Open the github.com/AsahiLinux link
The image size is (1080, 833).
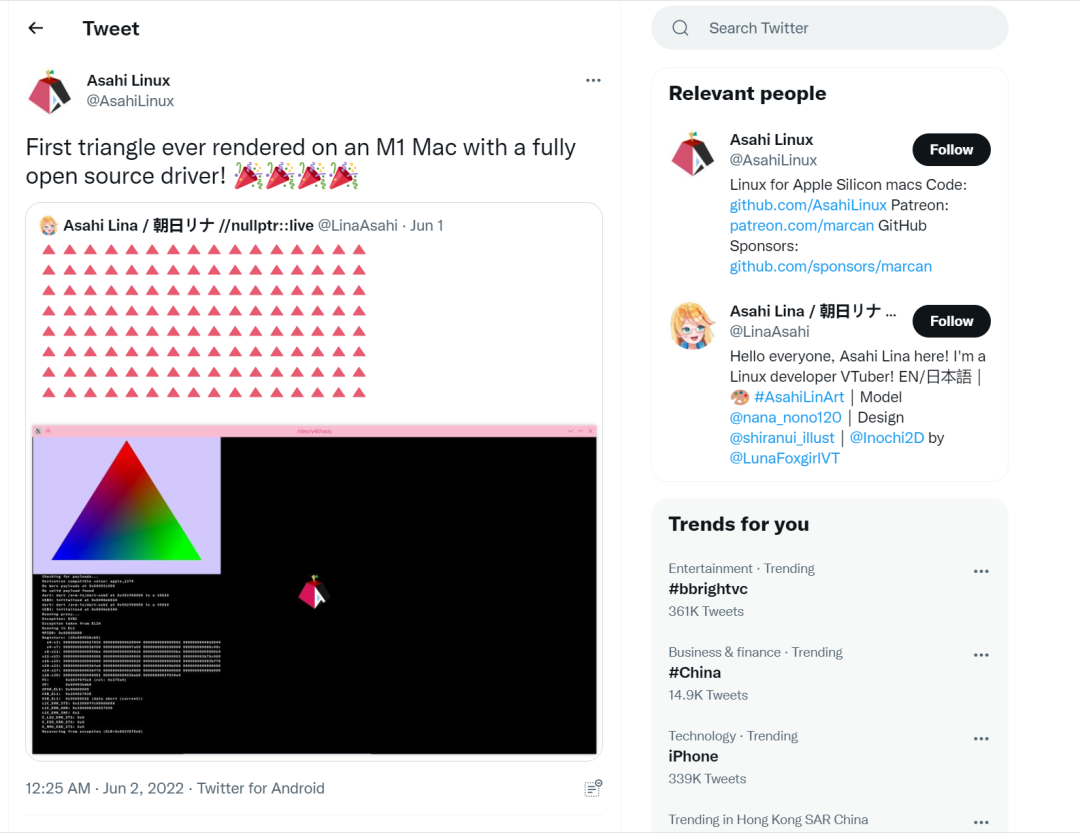click(808, 205)
